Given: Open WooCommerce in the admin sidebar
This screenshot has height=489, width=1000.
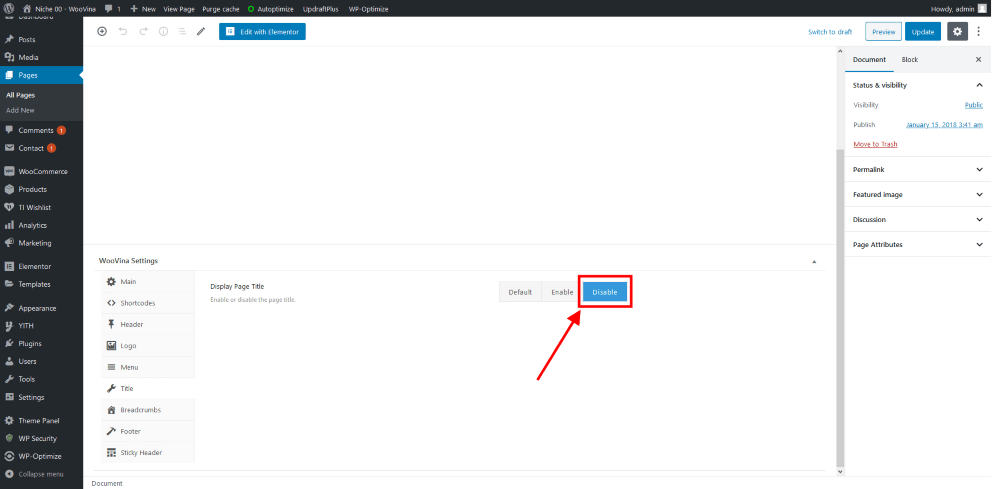Looking at the screenshot, I should (41, 172).
